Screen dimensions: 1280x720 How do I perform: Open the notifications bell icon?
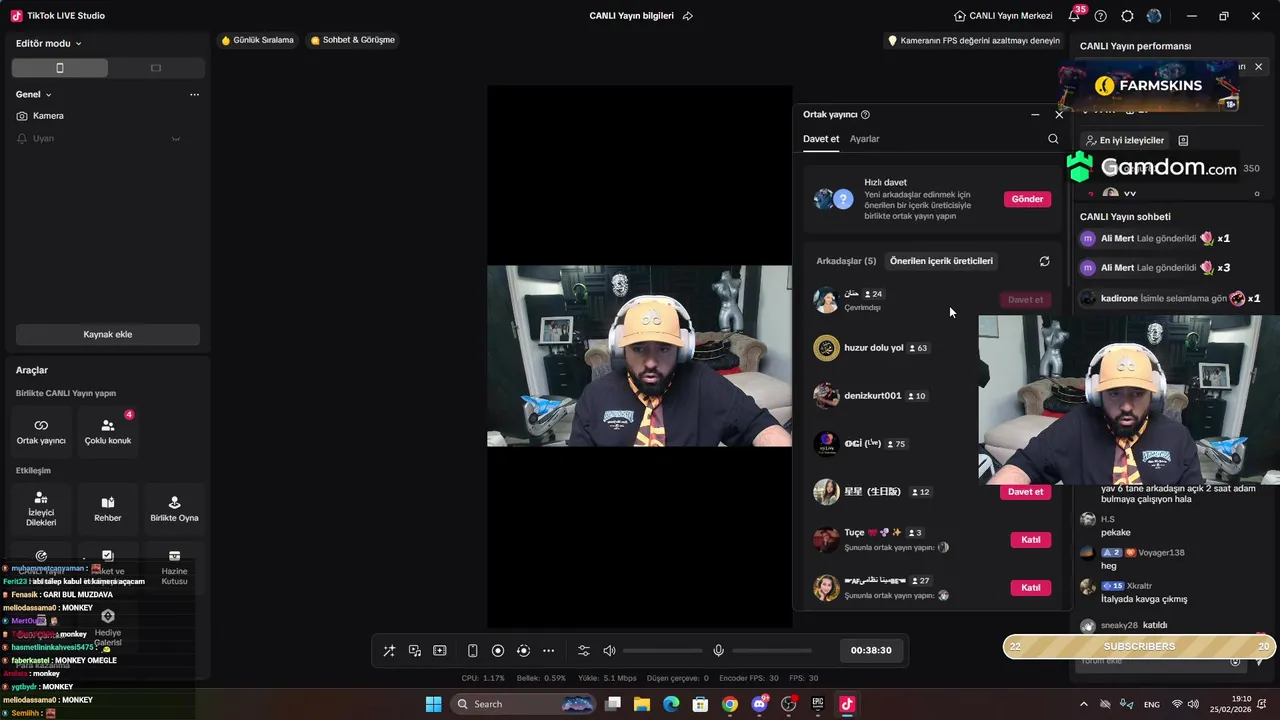pyautogui.click(x=1074, y=16)
